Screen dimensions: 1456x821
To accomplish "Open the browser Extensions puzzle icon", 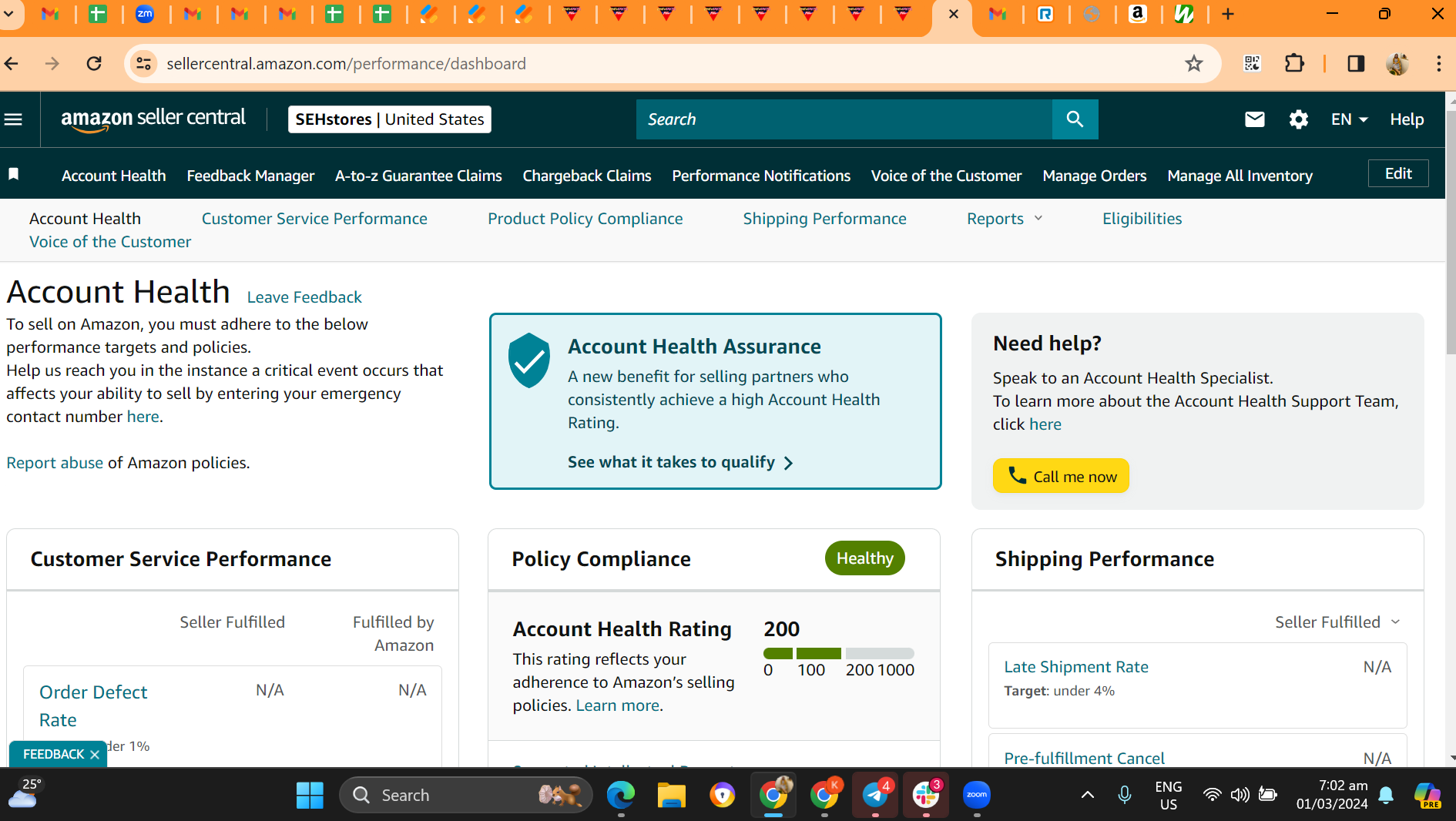I will 1295,63.
